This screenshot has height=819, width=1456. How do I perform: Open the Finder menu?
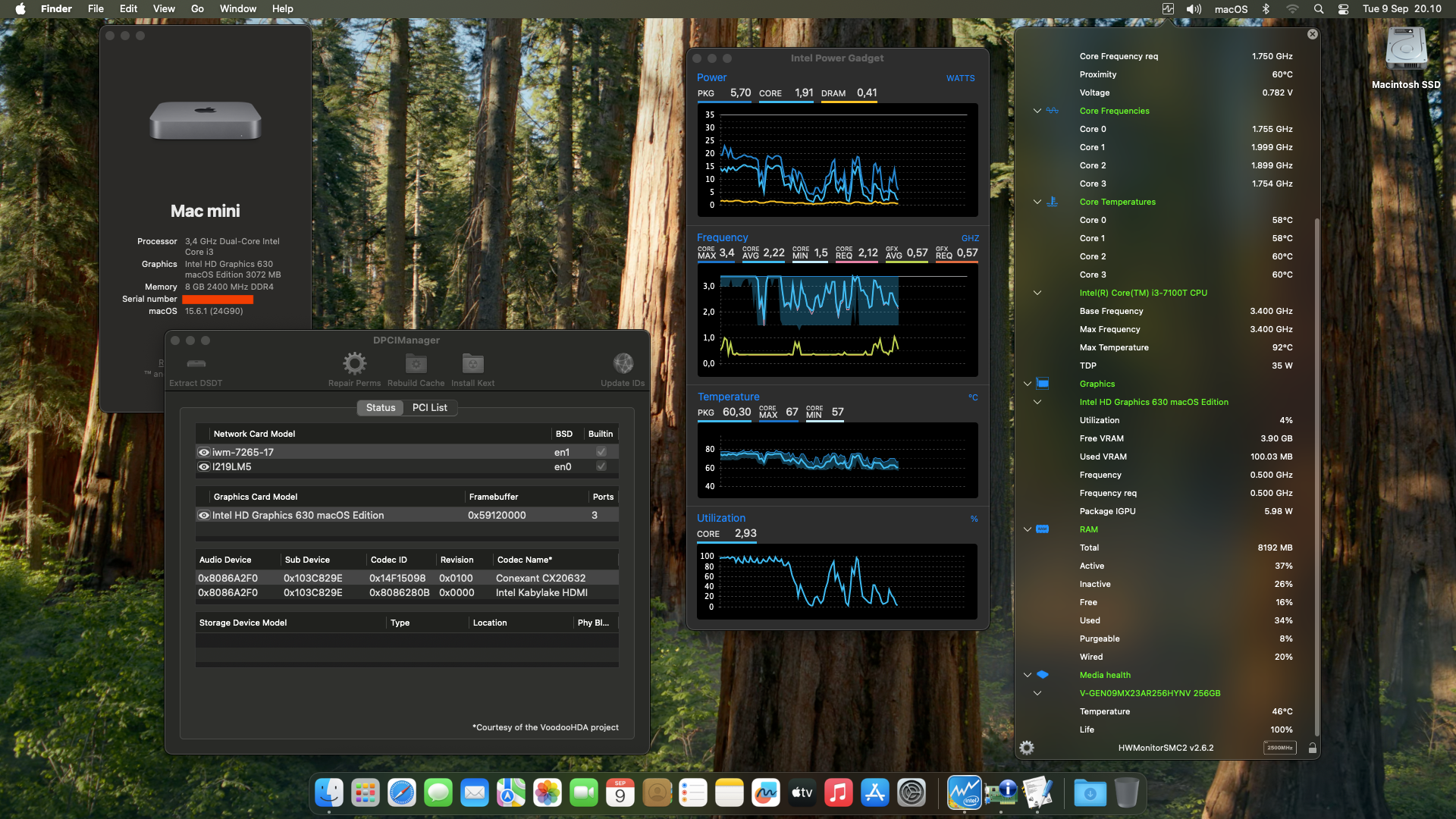click(x=56, y=9)
